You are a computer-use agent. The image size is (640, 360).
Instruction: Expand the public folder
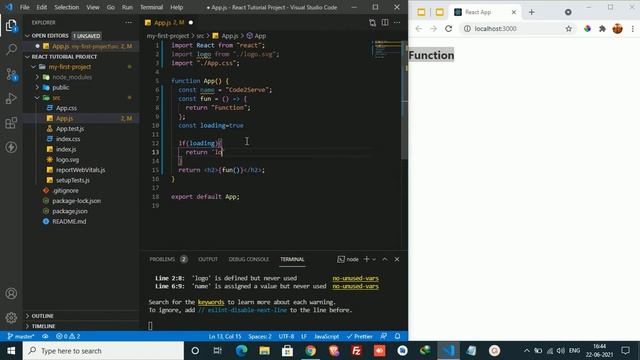coord(38,87)
